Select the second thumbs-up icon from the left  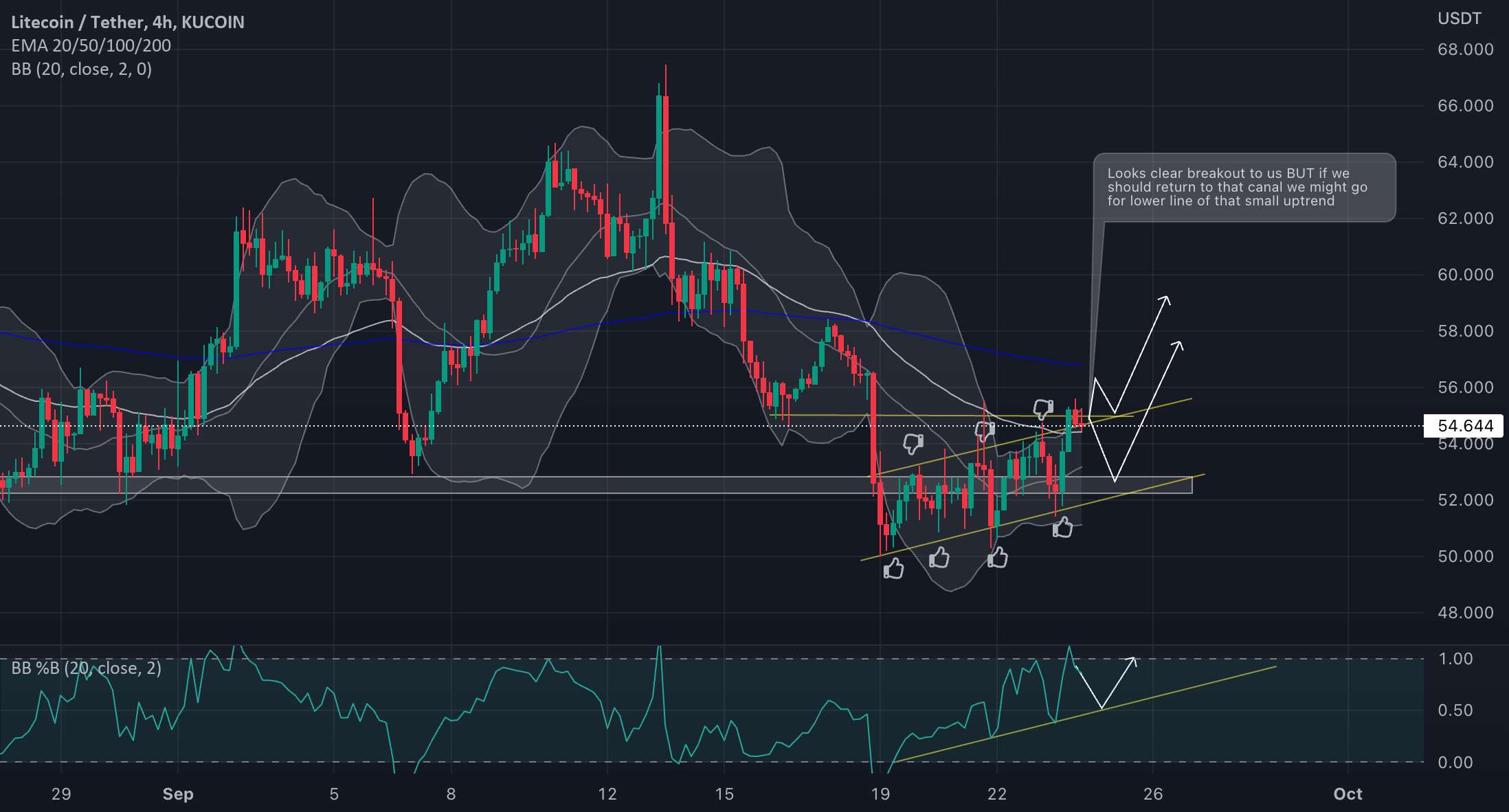pyautogui.click(x=939, y=557)
